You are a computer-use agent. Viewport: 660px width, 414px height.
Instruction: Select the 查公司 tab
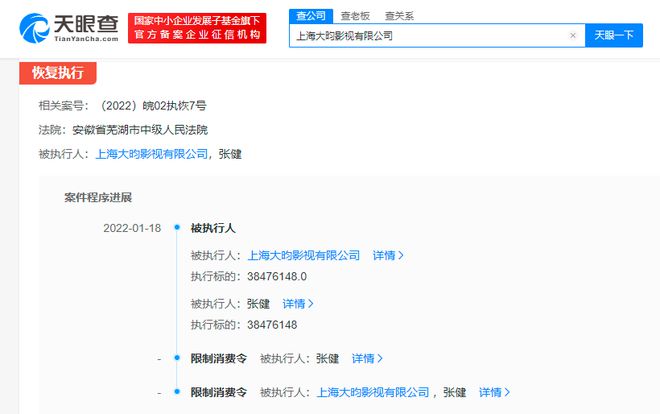point(311,16)
